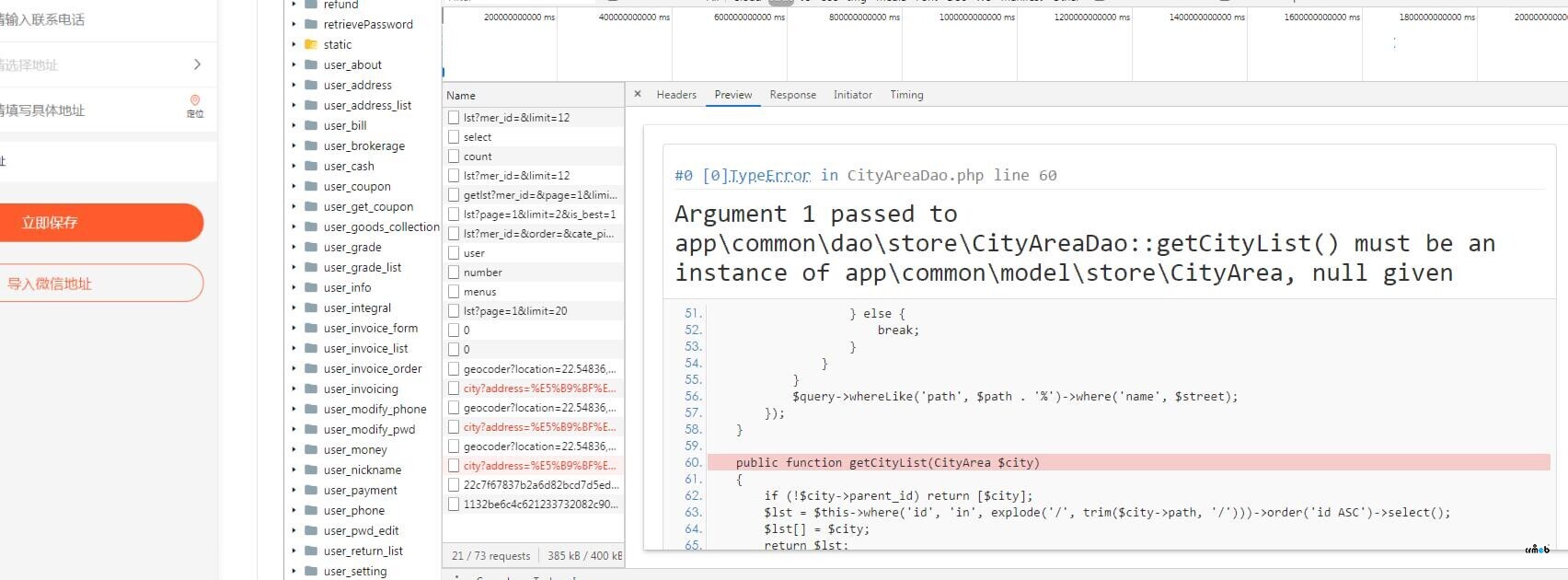Tick checkbox for the user request
Image resolution: width=1568 pixels, height=580 pixels.
(x=454, y=253)
